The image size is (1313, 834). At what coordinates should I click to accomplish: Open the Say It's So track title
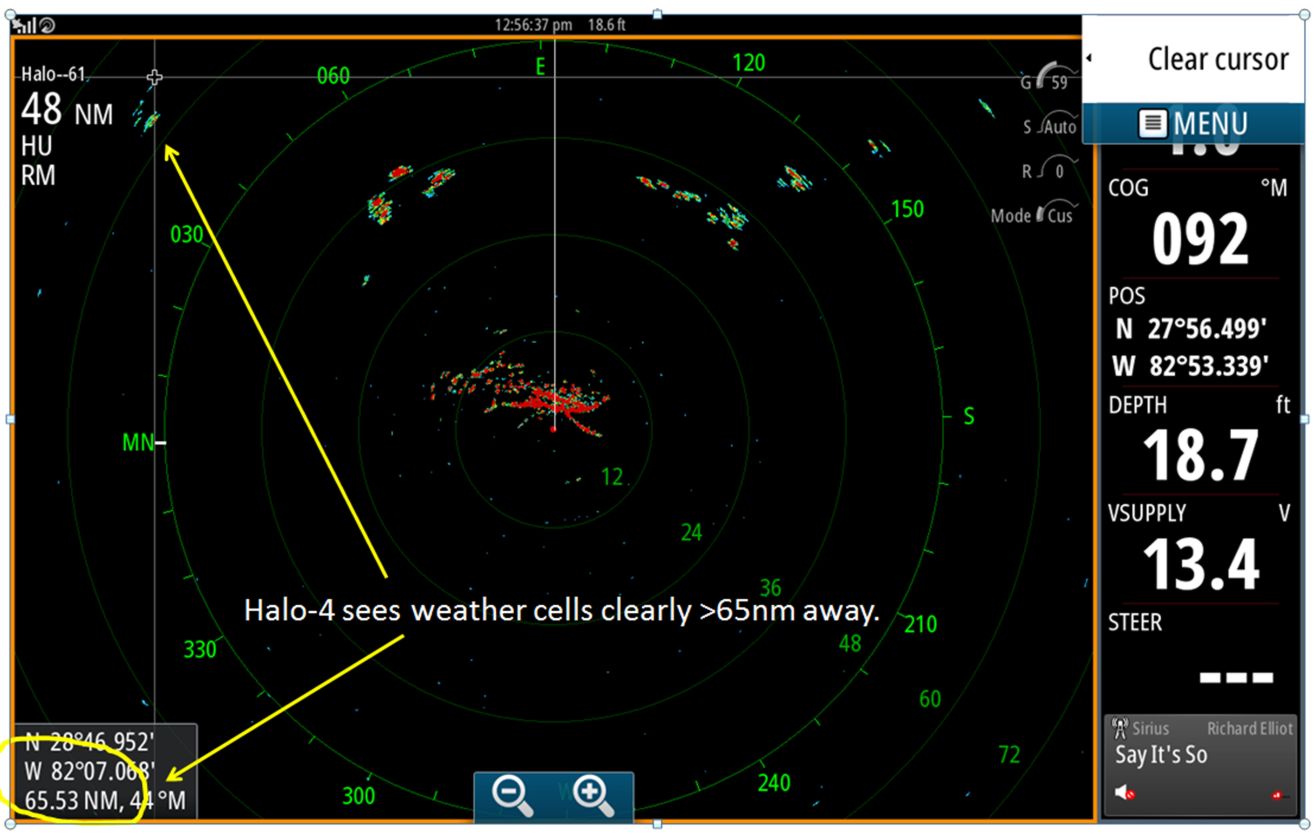1161,755
